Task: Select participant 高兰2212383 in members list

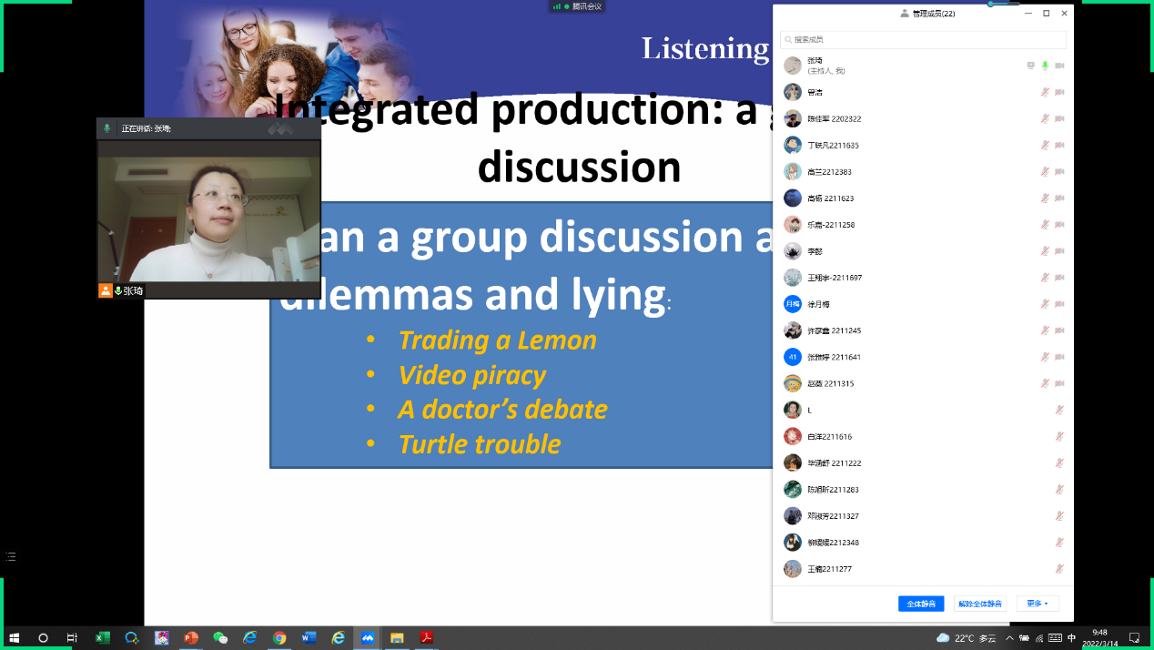Action: [830, 172]
